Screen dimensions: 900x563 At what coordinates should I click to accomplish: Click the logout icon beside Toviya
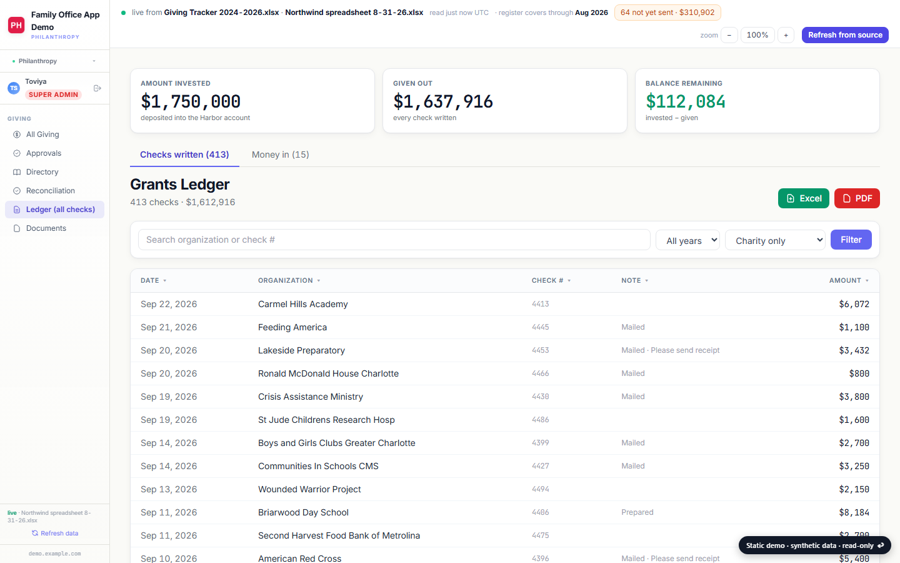(97, 88)
